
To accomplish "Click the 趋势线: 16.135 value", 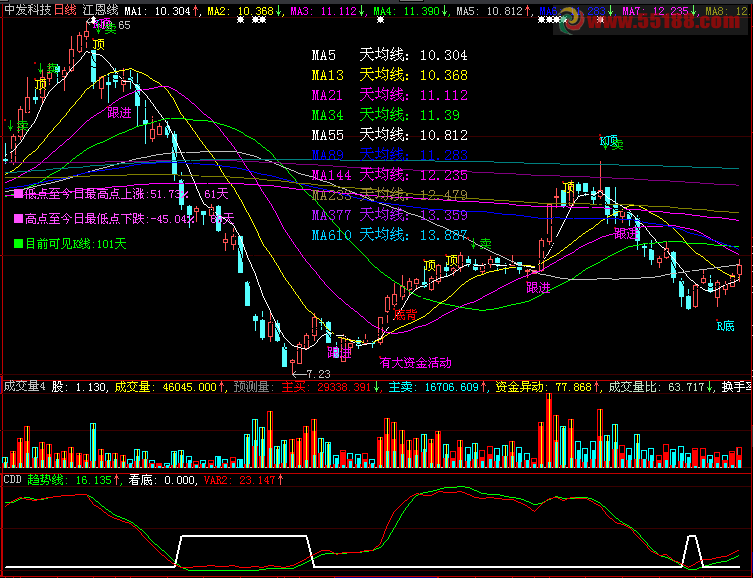I will click(73, 480).
